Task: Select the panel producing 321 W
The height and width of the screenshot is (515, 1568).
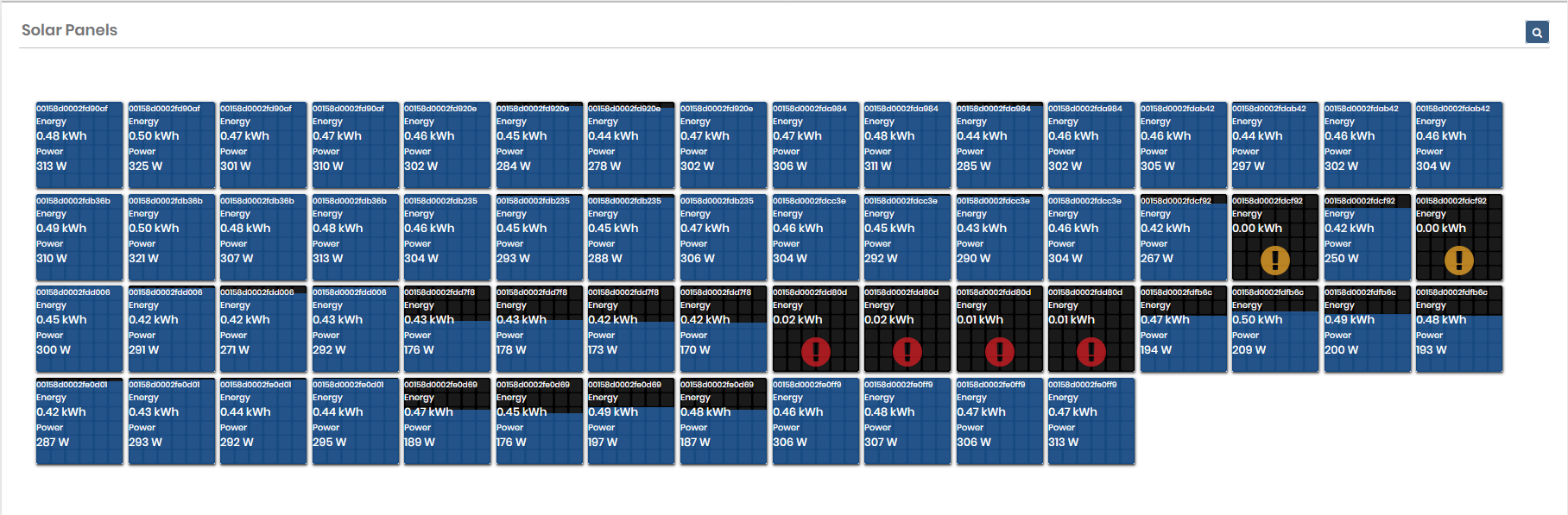Action: tap(171, 237)
